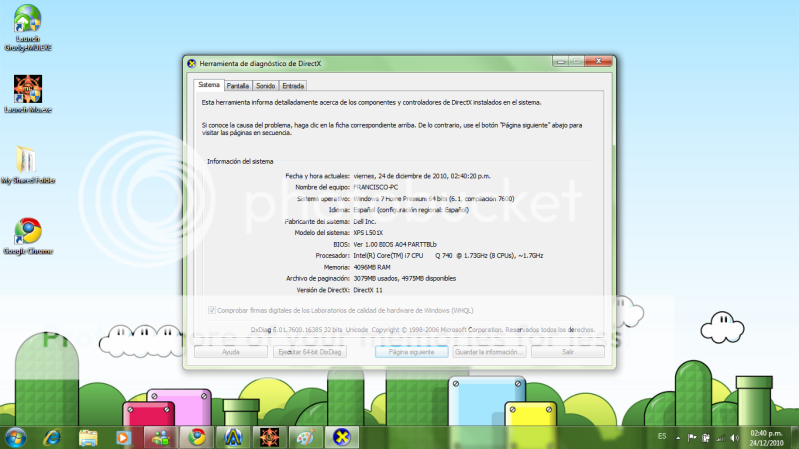799x449 pixels.
Task: Click the XPS L501X model value
Action: [368, 233]
